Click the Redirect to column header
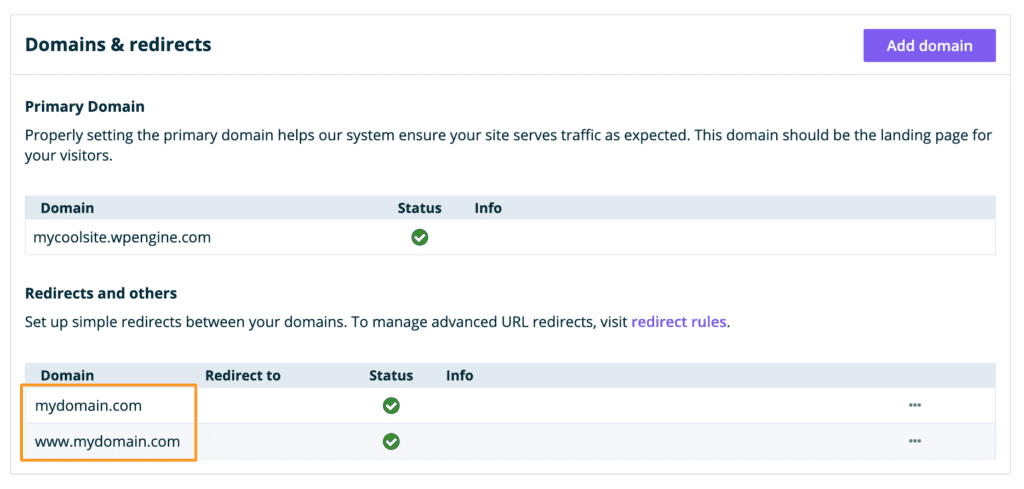This screenshot has height=489, width=1024. pos(243,376)
